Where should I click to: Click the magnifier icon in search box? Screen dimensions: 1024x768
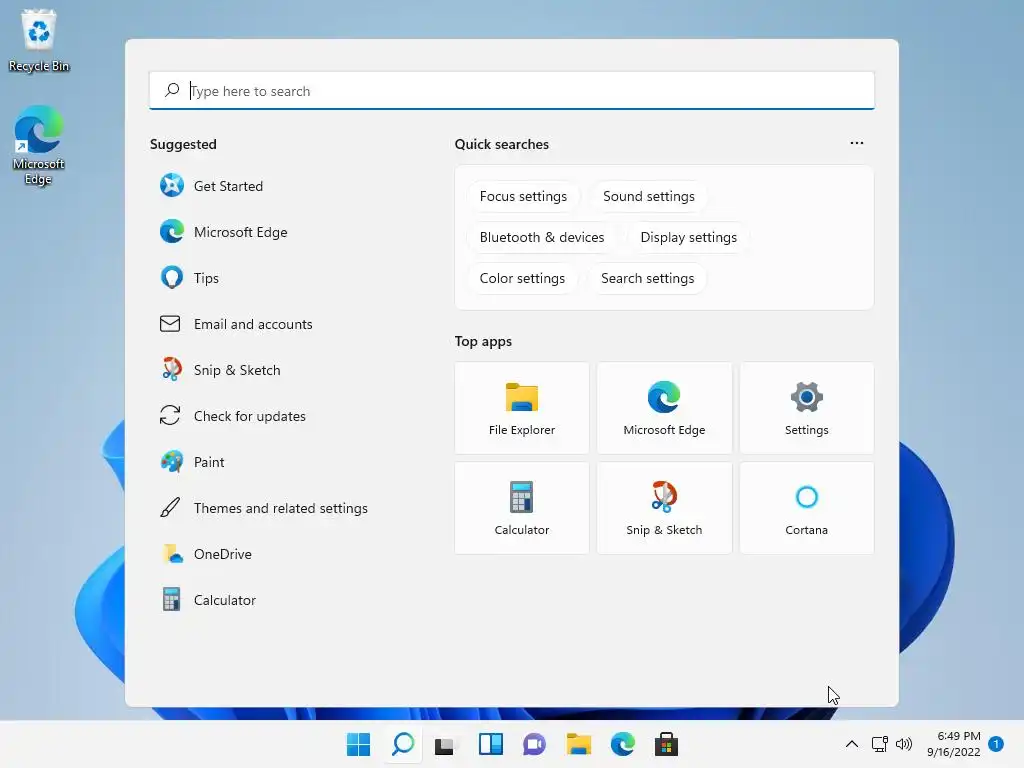(x=172, y=90)
